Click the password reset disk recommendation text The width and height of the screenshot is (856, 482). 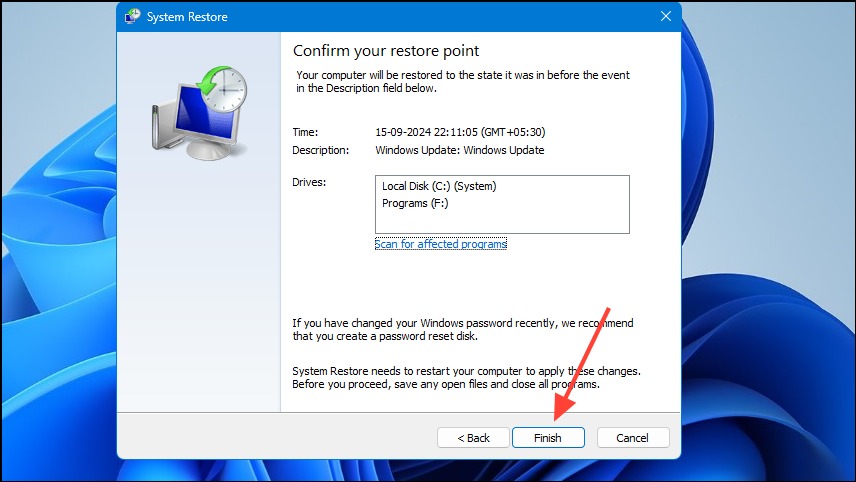point(463,330)
